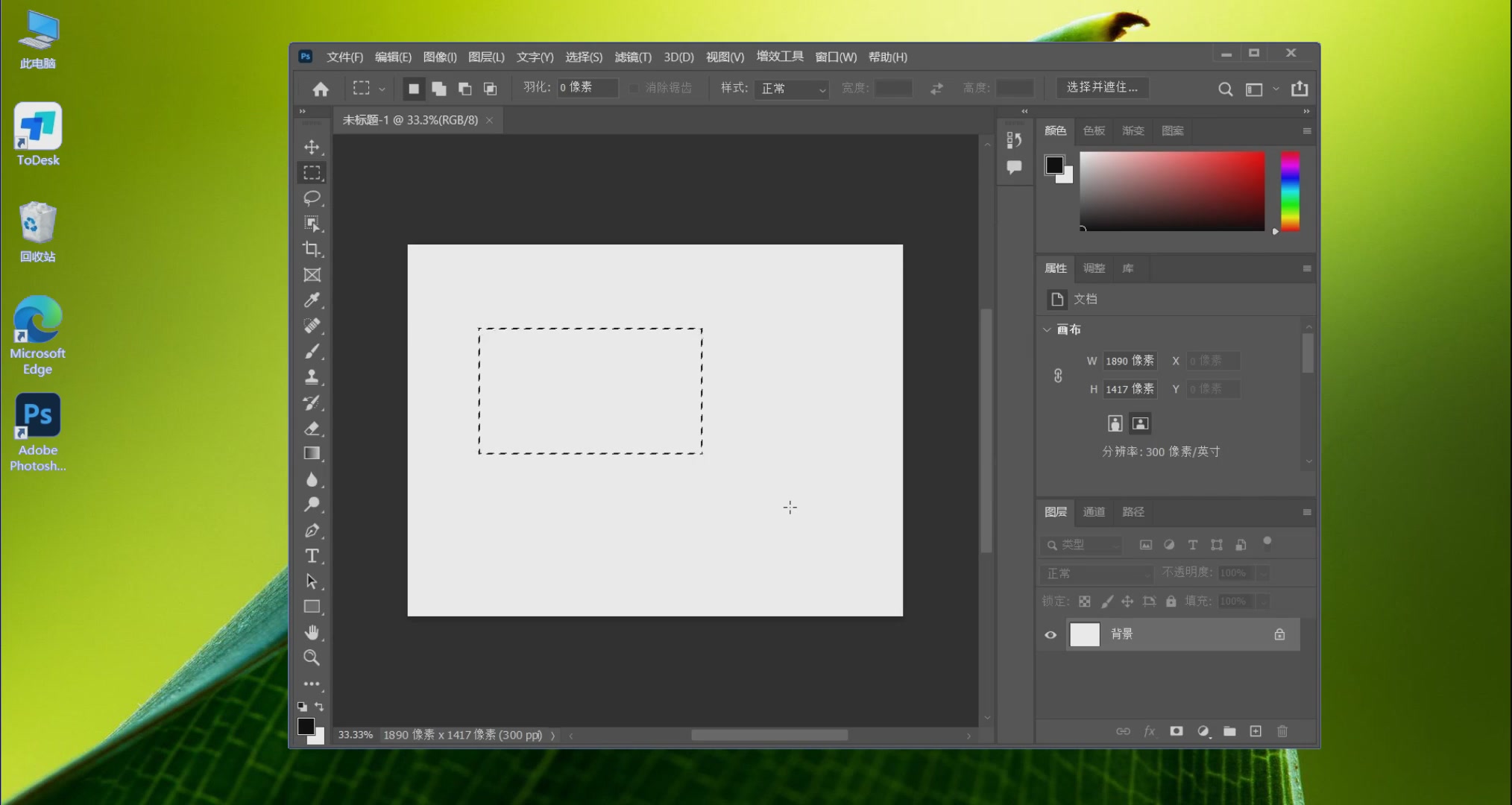This screenshot has width=1512, height=805.
Task: Select the Brush tool
Action: [312, 351]
